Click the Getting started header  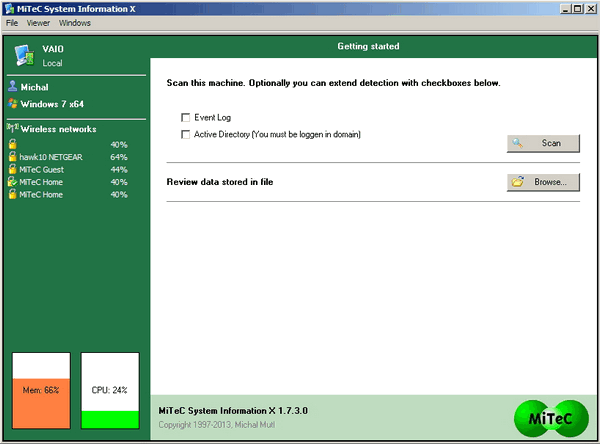pos(368,46)
